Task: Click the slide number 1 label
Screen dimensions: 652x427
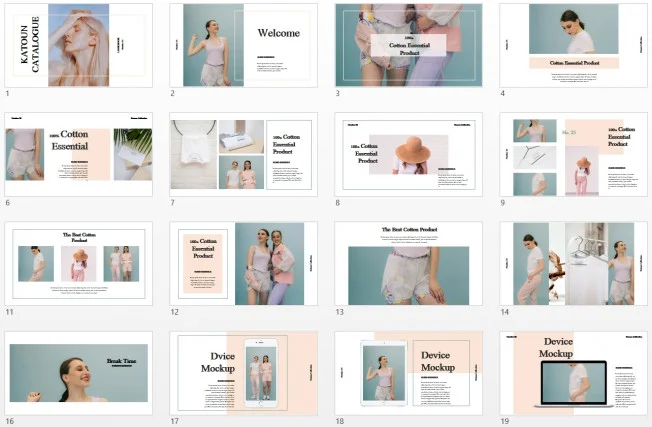Action: click(7, 94)
